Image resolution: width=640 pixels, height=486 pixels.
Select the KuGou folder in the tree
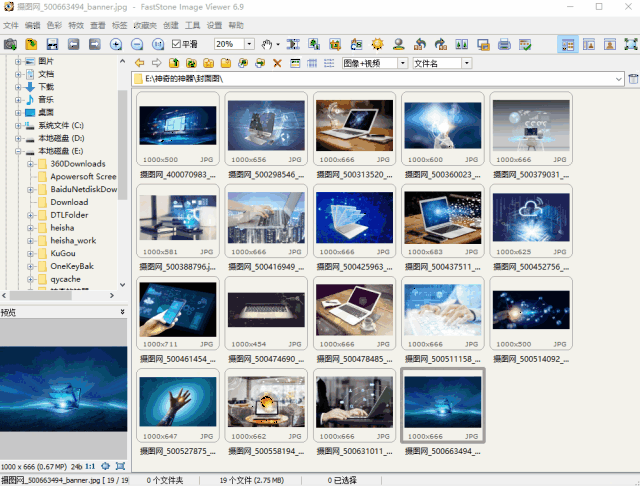[62, 253]
